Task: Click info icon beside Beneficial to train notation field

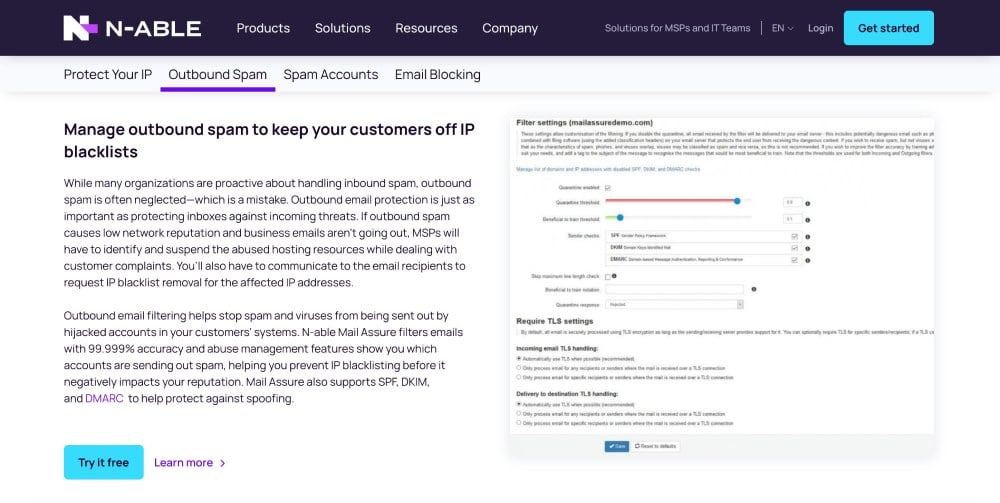Action: coord(754,289)
